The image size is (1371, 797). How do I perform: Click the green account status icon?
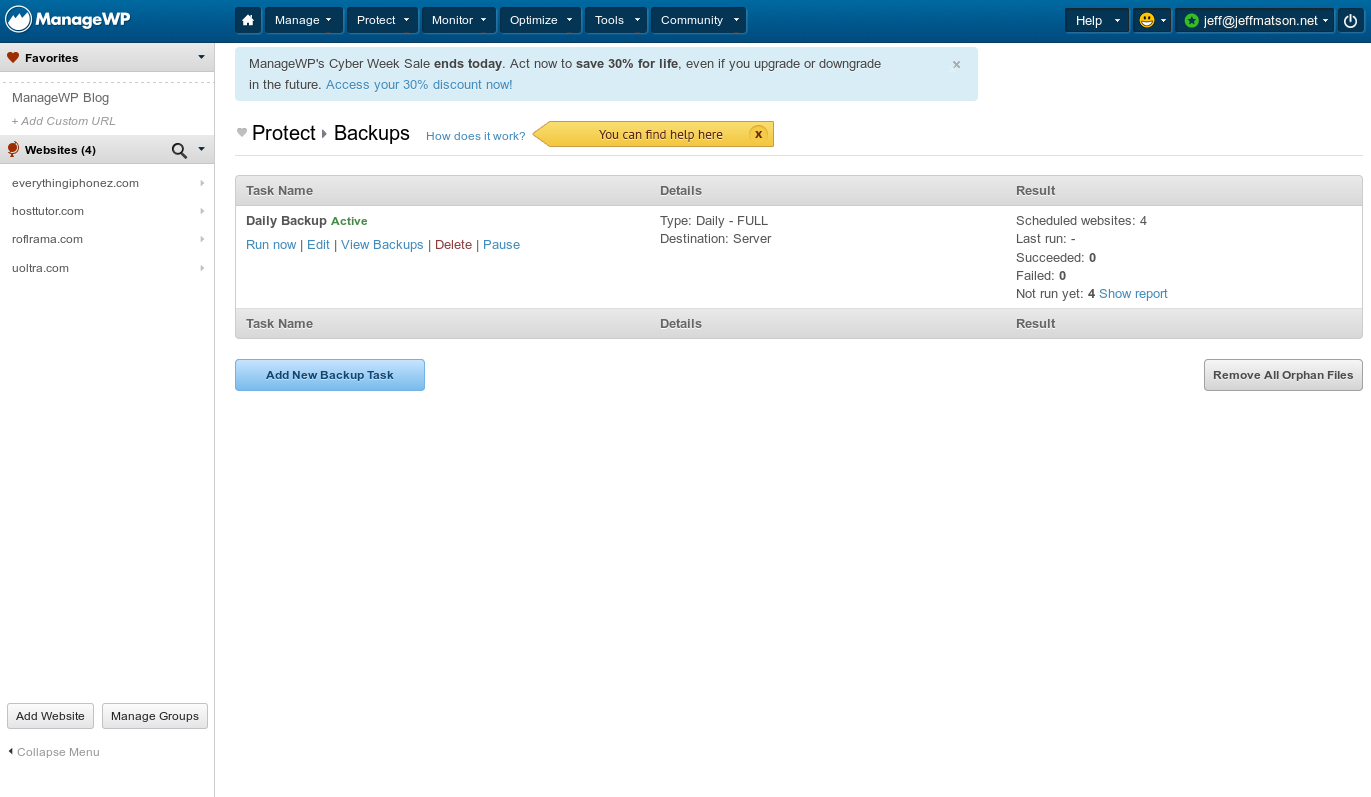click(x=1191, y=20)
